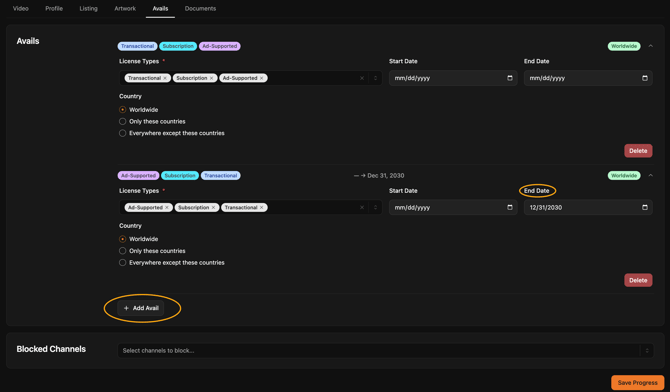Image resolution: width=670 pixels, height=392 pixels.
Task: Open Blocked Channels dropdown arrows
Action: click(647, 351)
